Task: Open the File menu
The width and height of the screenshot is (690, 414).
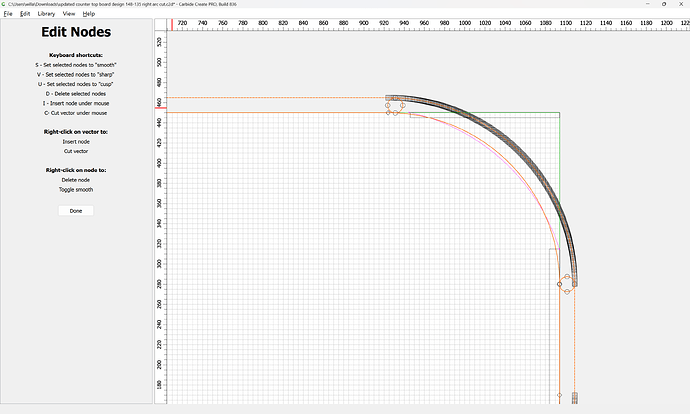Action: pos(8,14)
